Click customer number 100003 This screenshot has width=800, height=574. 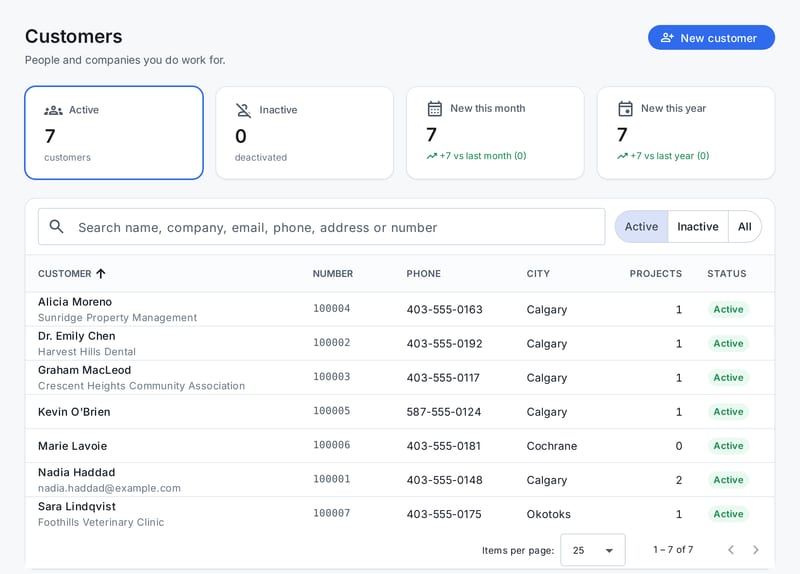pos(332,377)
